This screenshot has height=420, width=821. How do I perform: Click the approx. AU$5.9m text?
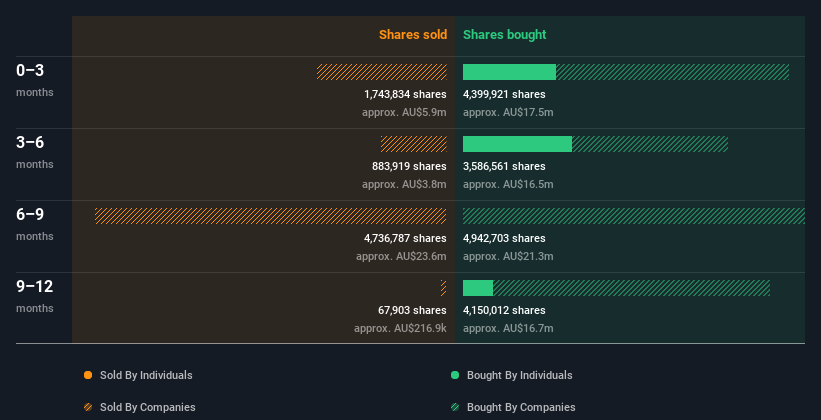404,113
